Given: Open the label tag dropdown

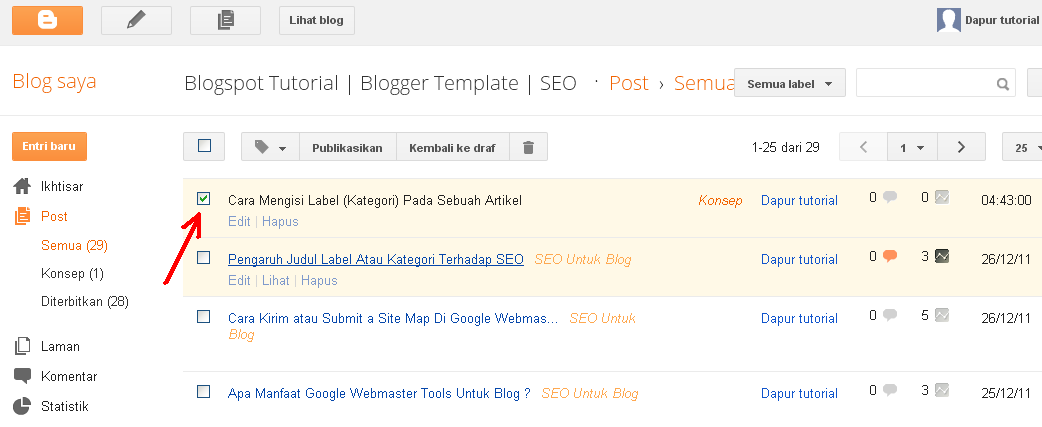Looking at the screenshot, I should pyautogui.click(x=270, y=147).
